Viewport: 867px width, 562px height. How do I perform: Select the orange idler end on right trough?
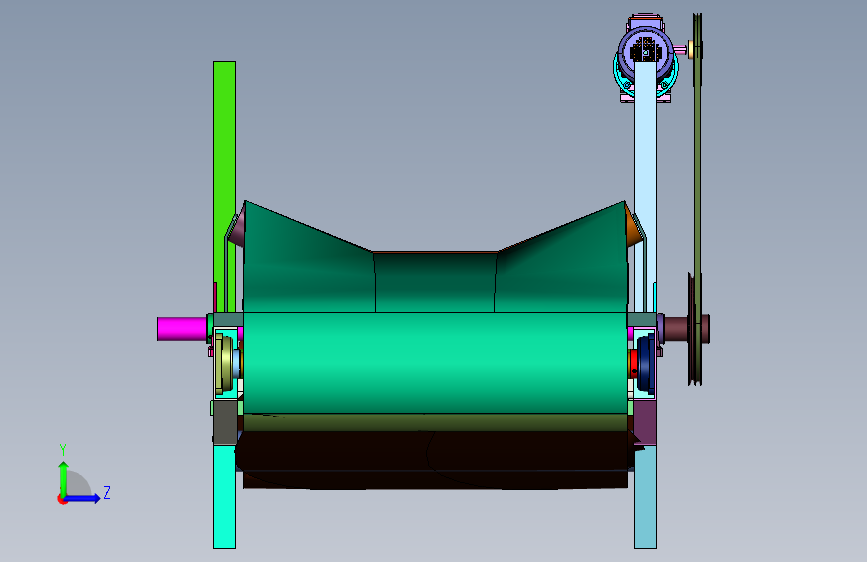point(633,227)
